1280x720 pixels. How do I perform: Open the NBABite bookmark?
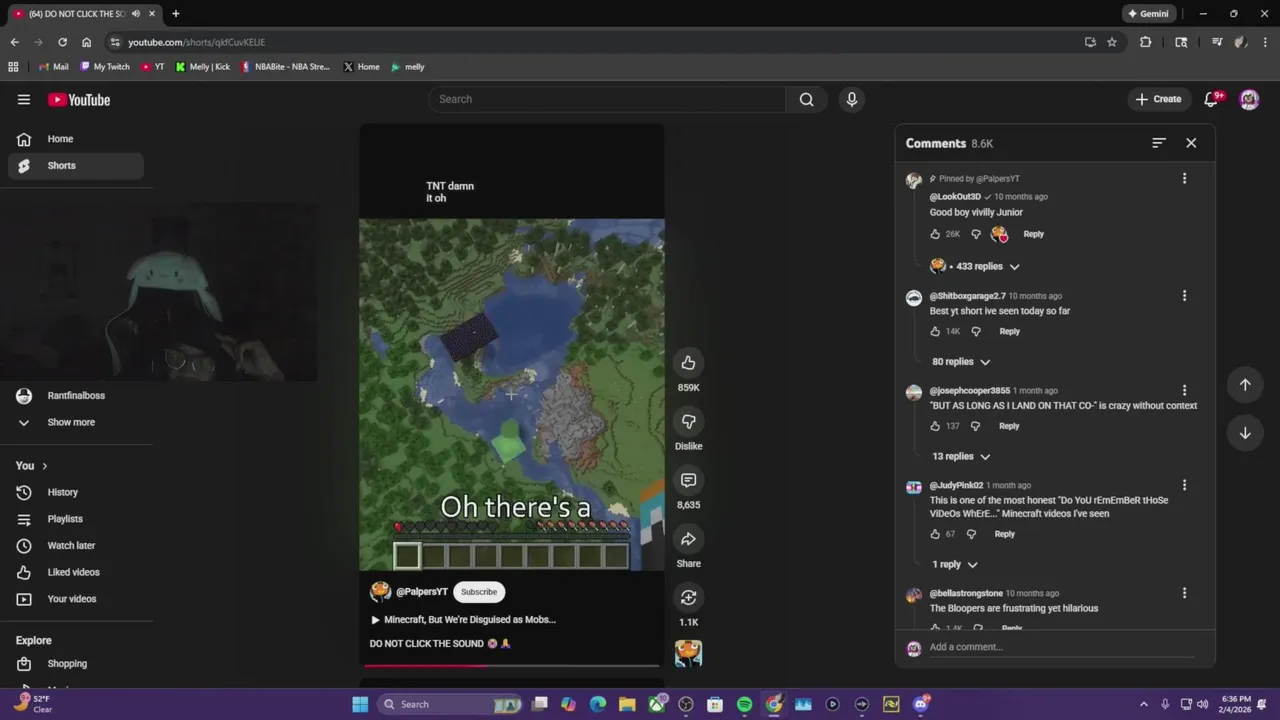pos(286,67)
